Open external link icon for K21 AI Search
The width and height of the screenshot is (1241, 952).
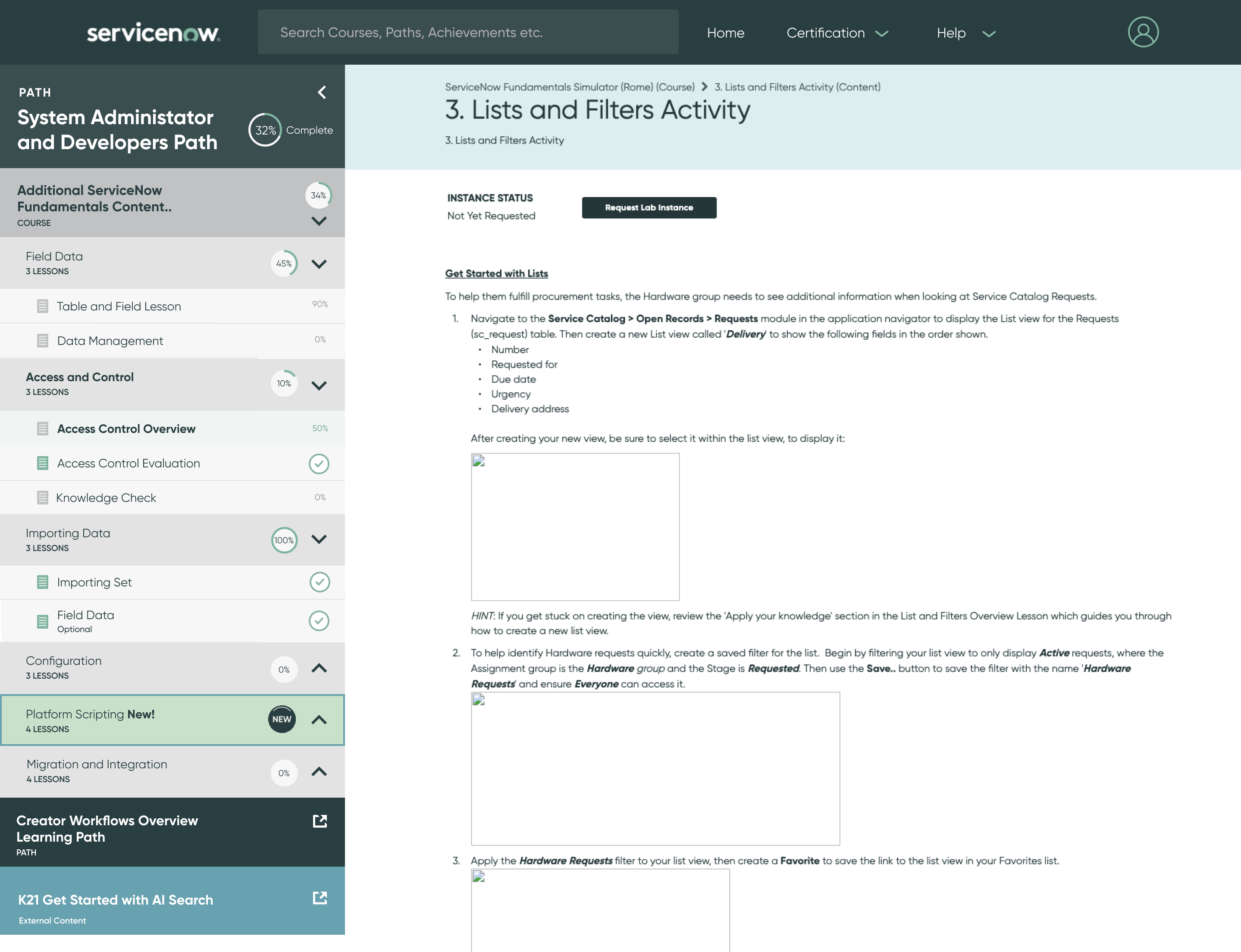[320, 898]
